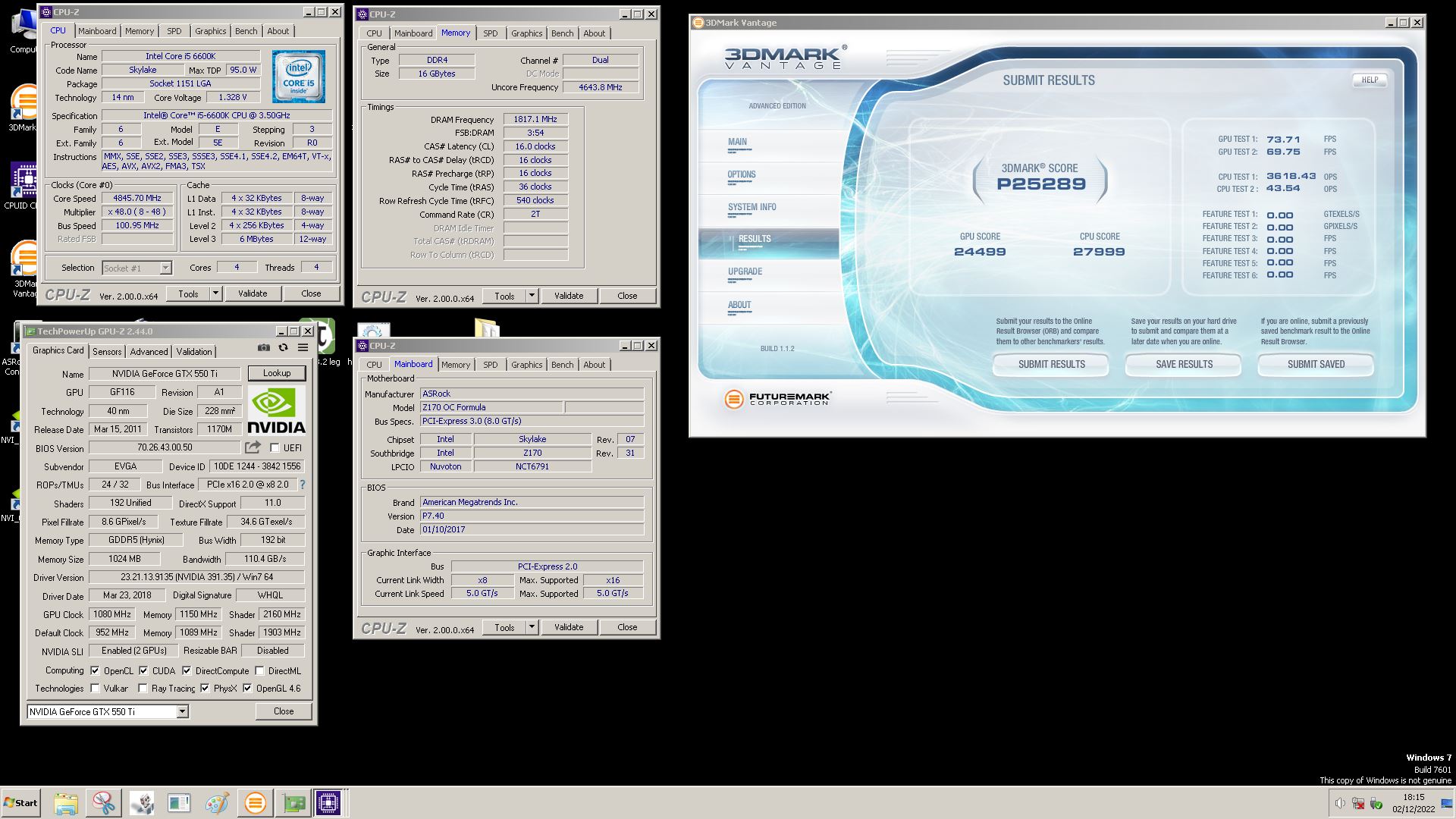
Task: Click the Start button
Action: click(x=20, y=802)
